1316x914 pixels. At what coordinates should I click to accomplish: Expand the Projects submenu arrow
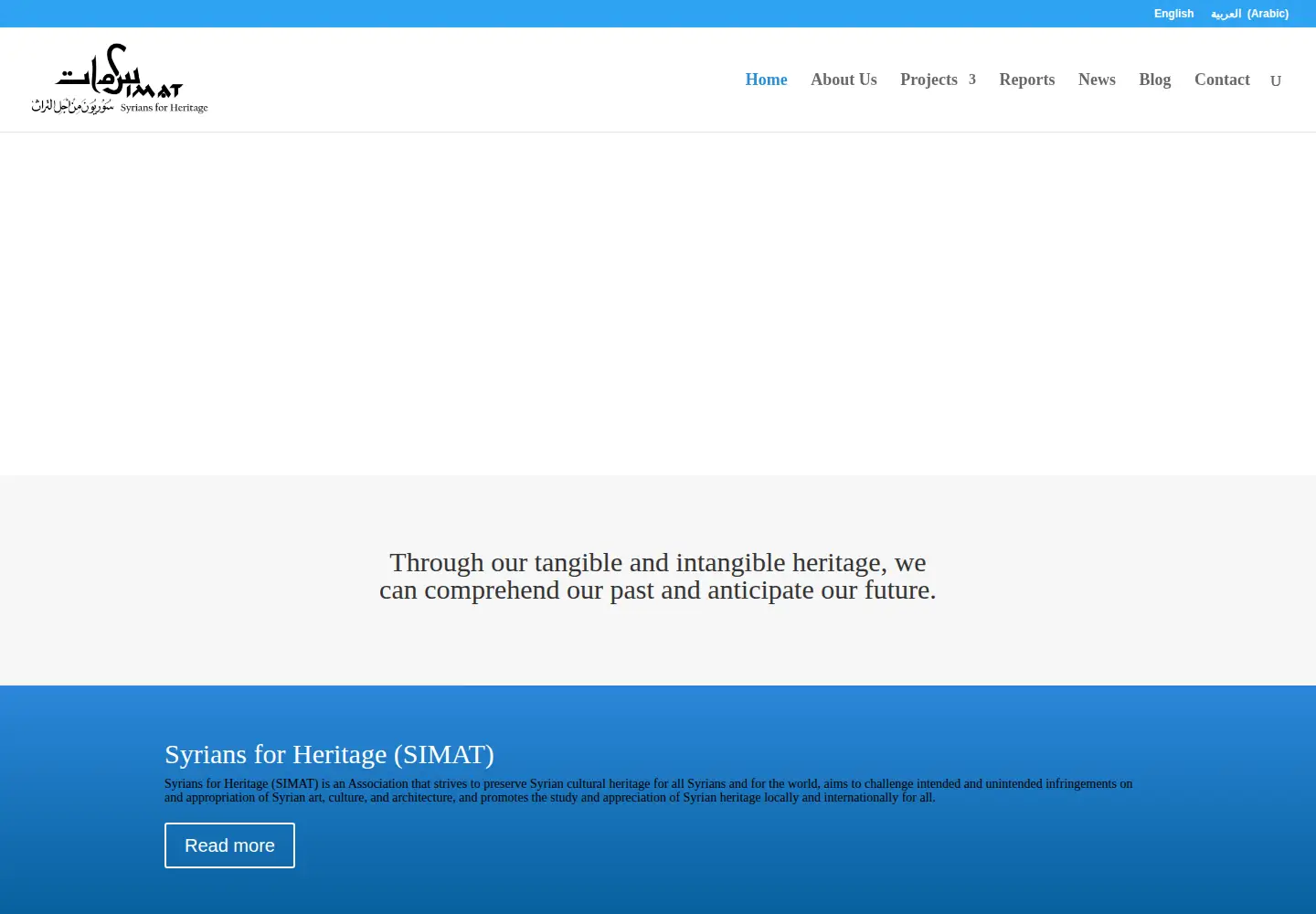(972, 80)
